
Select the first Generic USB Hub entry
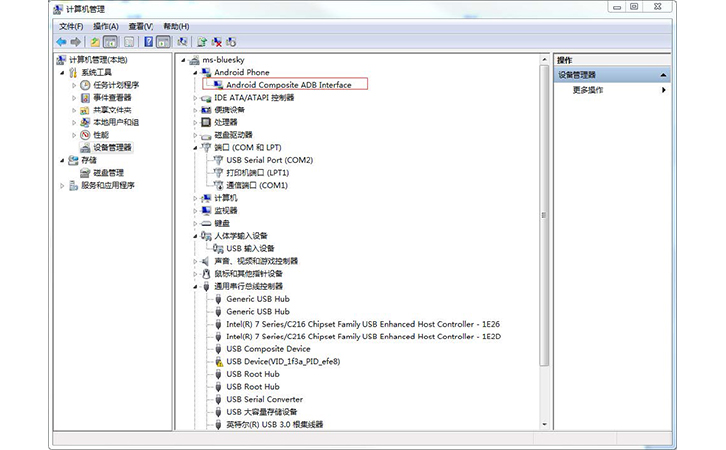pos(258,299)
